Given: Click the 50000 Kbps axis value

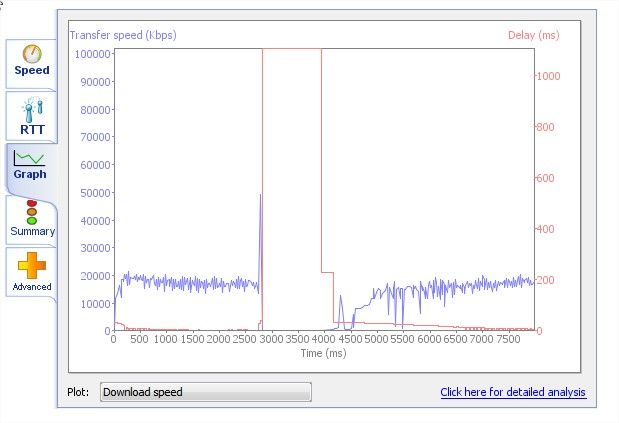Looking at the screenshot, I should (96, 193).
